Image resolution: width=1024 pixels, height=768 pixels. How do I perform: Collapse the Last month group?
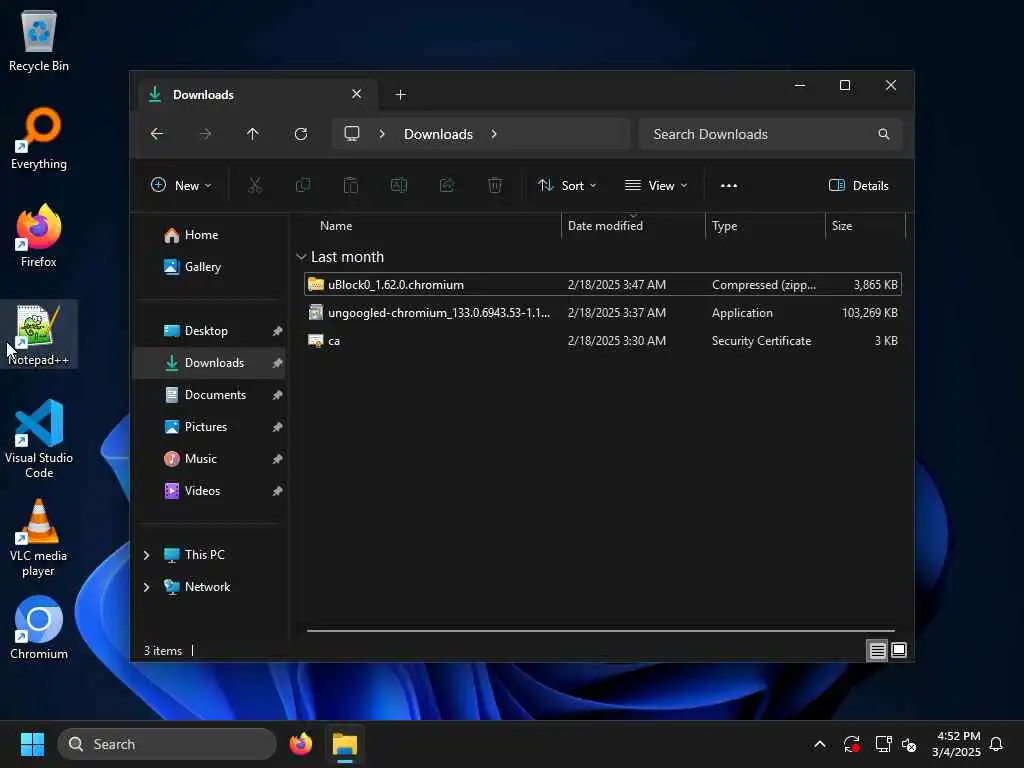(301, 257)
